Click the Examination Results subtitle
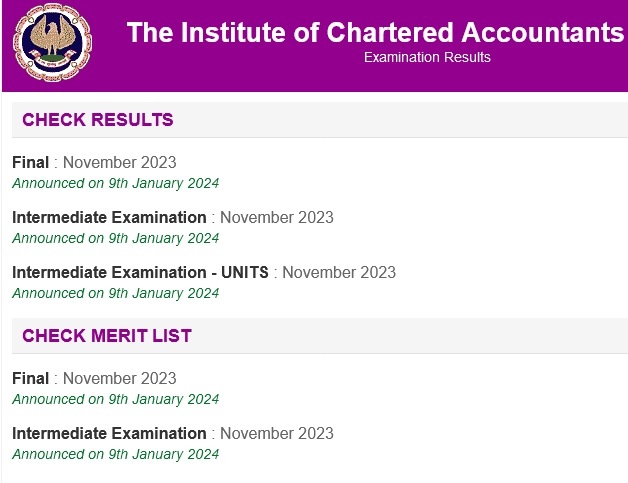Viewport: 628px width, 483px height. coord(427,57)
